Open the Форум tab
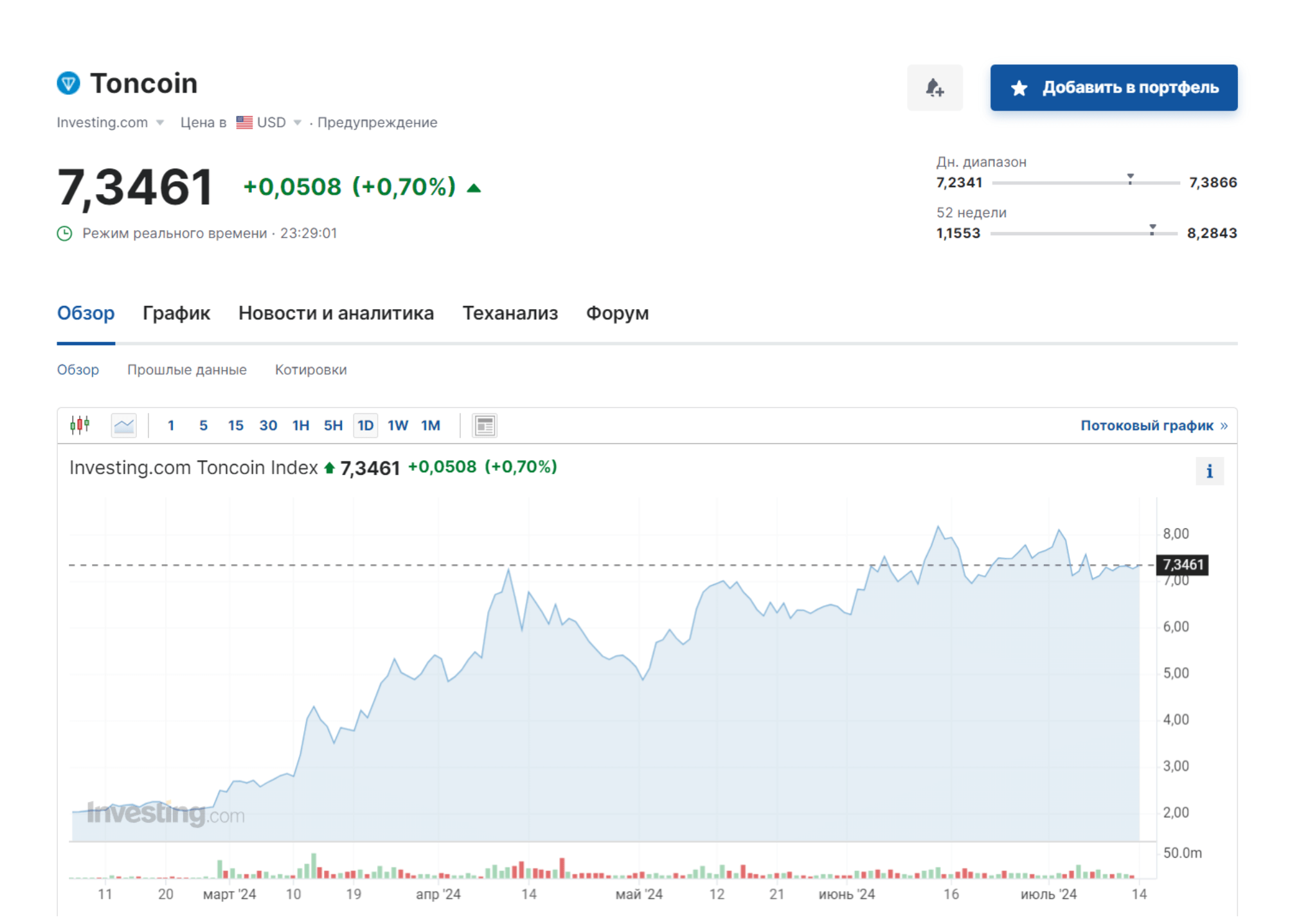Viewport: 1292px width, 924px height. [617, 313]
